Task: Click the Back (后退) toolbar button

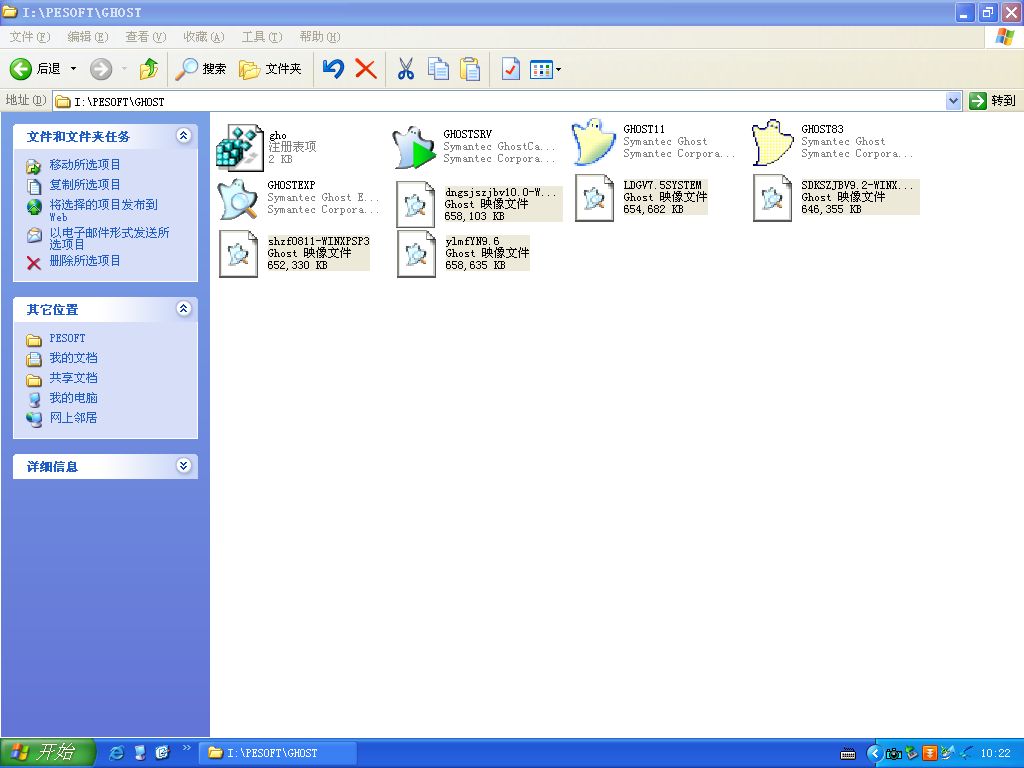Action: tap(35, 69)
